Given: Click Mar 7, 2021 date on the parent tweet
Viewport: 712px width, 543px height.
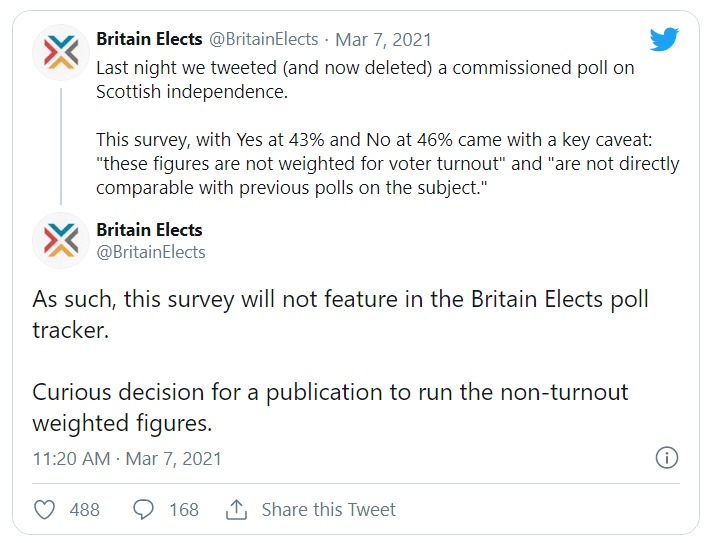Looking at the screenshot, I should (383, 39).
